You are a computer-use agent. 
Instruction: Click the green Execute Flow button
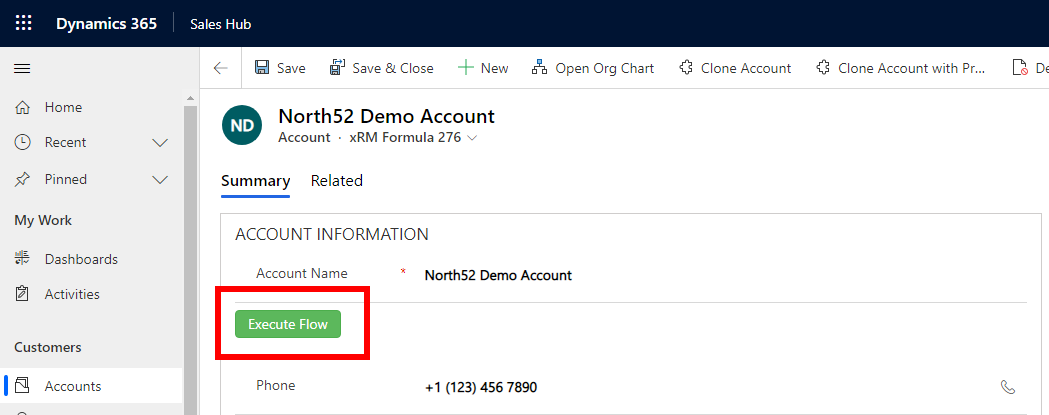click(288, 324)
